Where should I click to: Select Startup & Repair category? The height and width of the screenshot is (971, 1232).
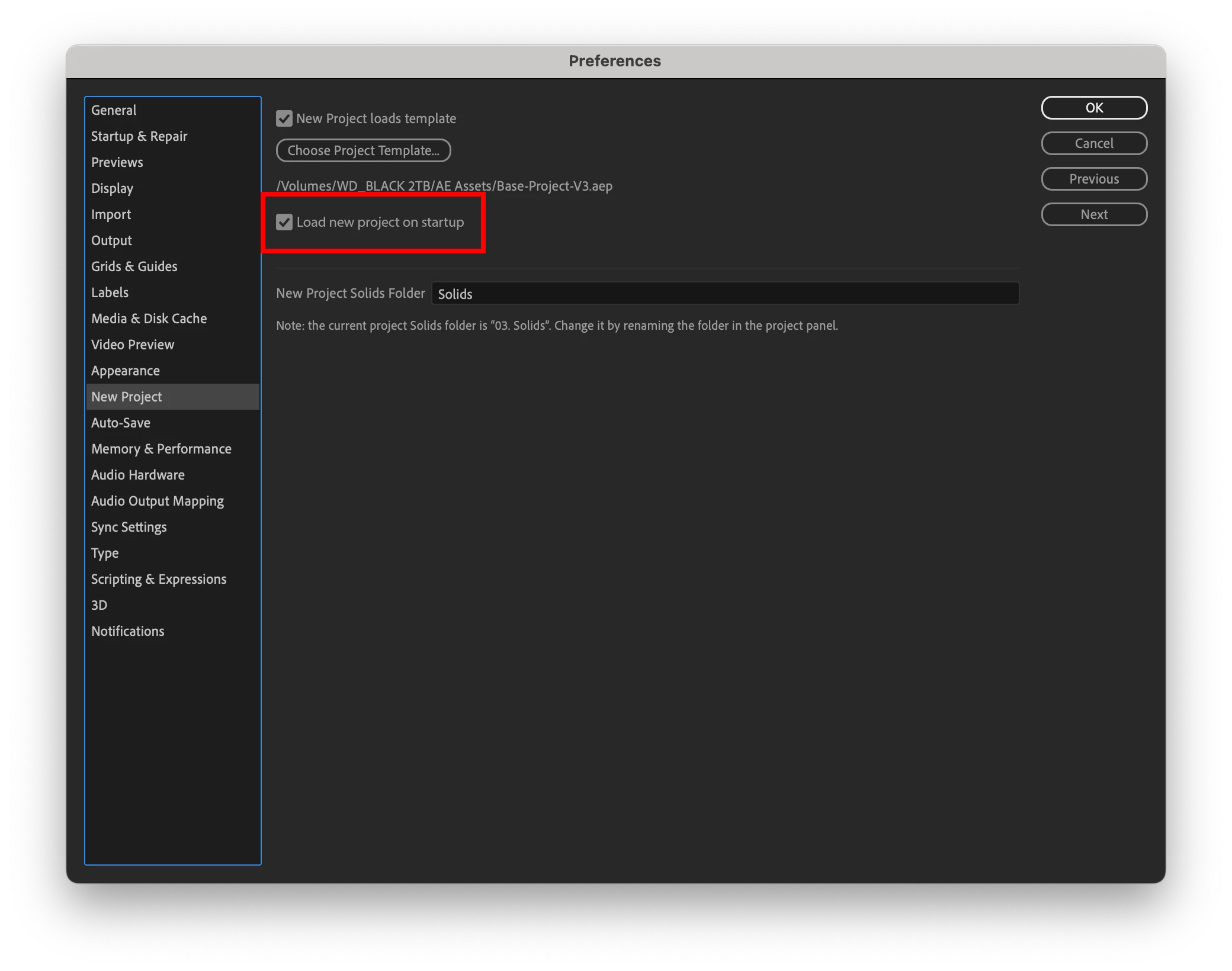click(139, 136)
